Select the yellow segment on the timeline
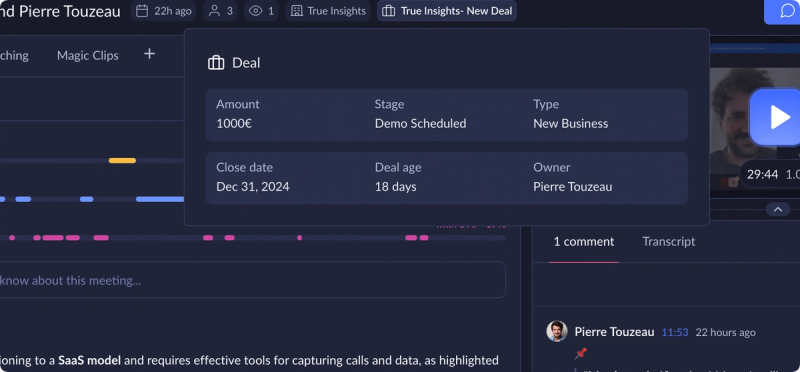Viewport: 800px width, 372px height. (122, 161)
